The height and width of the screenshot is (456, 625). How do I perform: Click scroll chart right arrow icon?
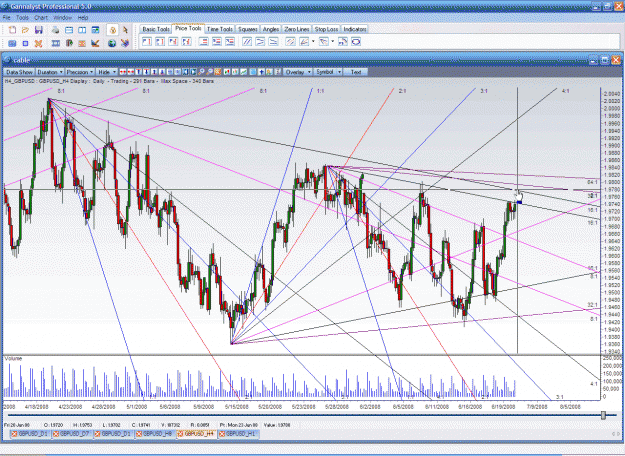[193, 72]
